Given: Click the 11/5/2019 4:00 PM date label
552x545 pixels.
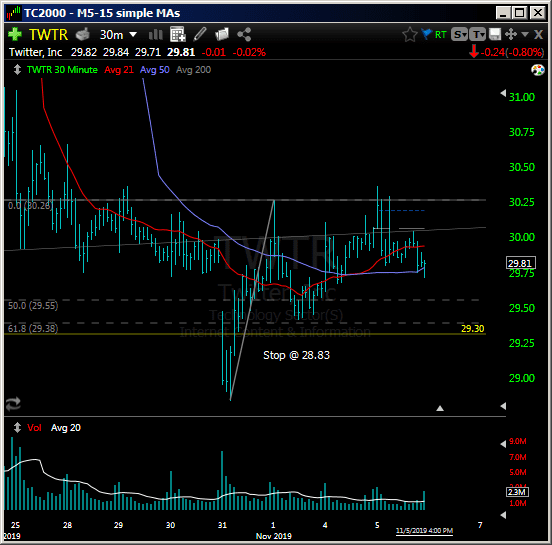Looking at the screenshot, I should click(x=424, y=531).
